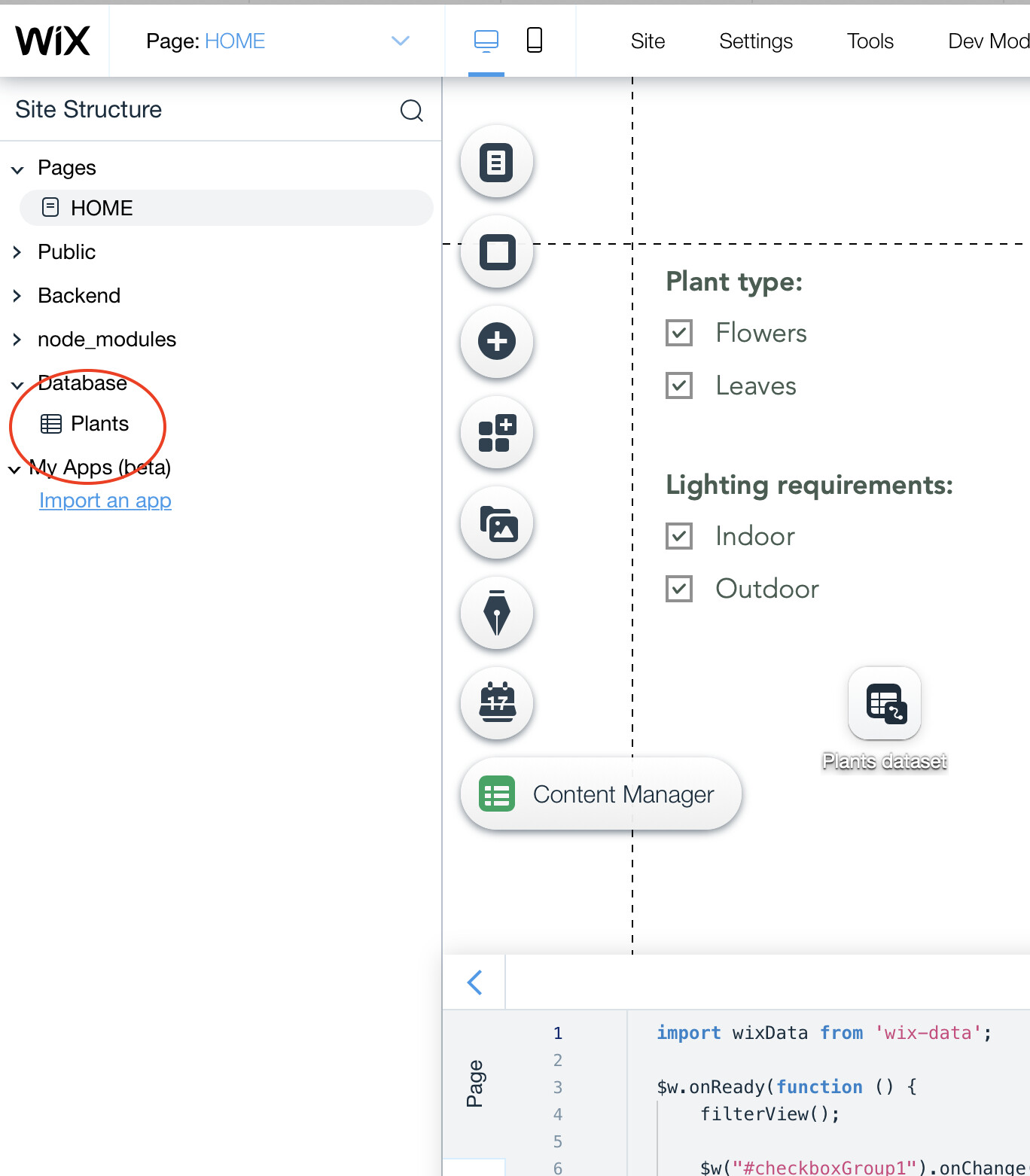Open the Tools menu
The height and width of the screenshot is (1176, 1030).
(870, 41)
